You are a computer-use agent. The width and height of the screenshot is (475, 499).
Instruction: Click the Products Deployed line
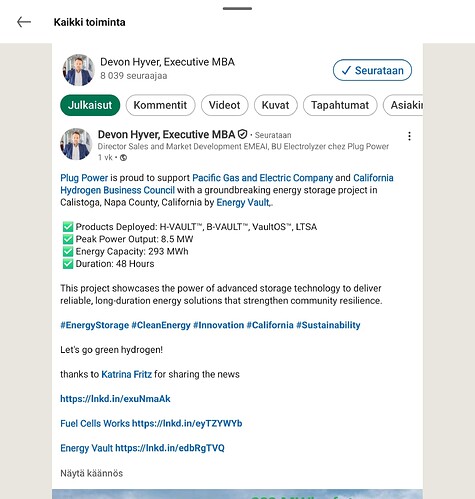tap(190, 227)
